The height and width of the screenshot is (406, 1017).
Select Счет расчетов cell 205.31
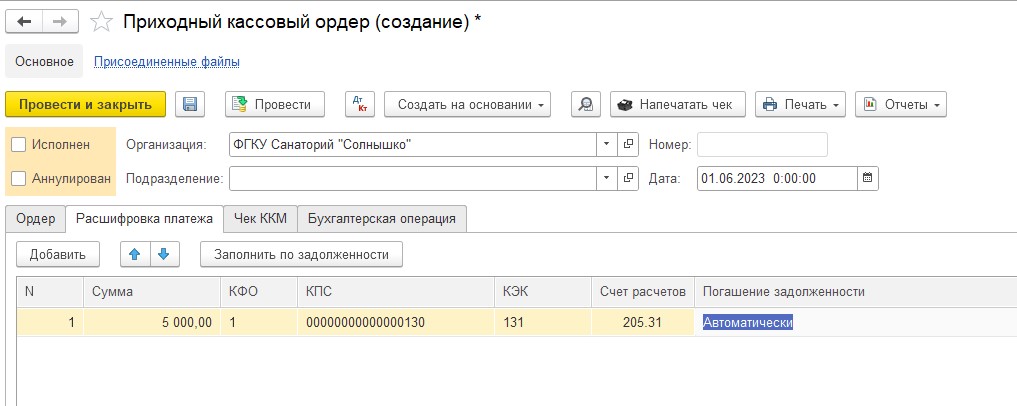[x=643, y=322]
